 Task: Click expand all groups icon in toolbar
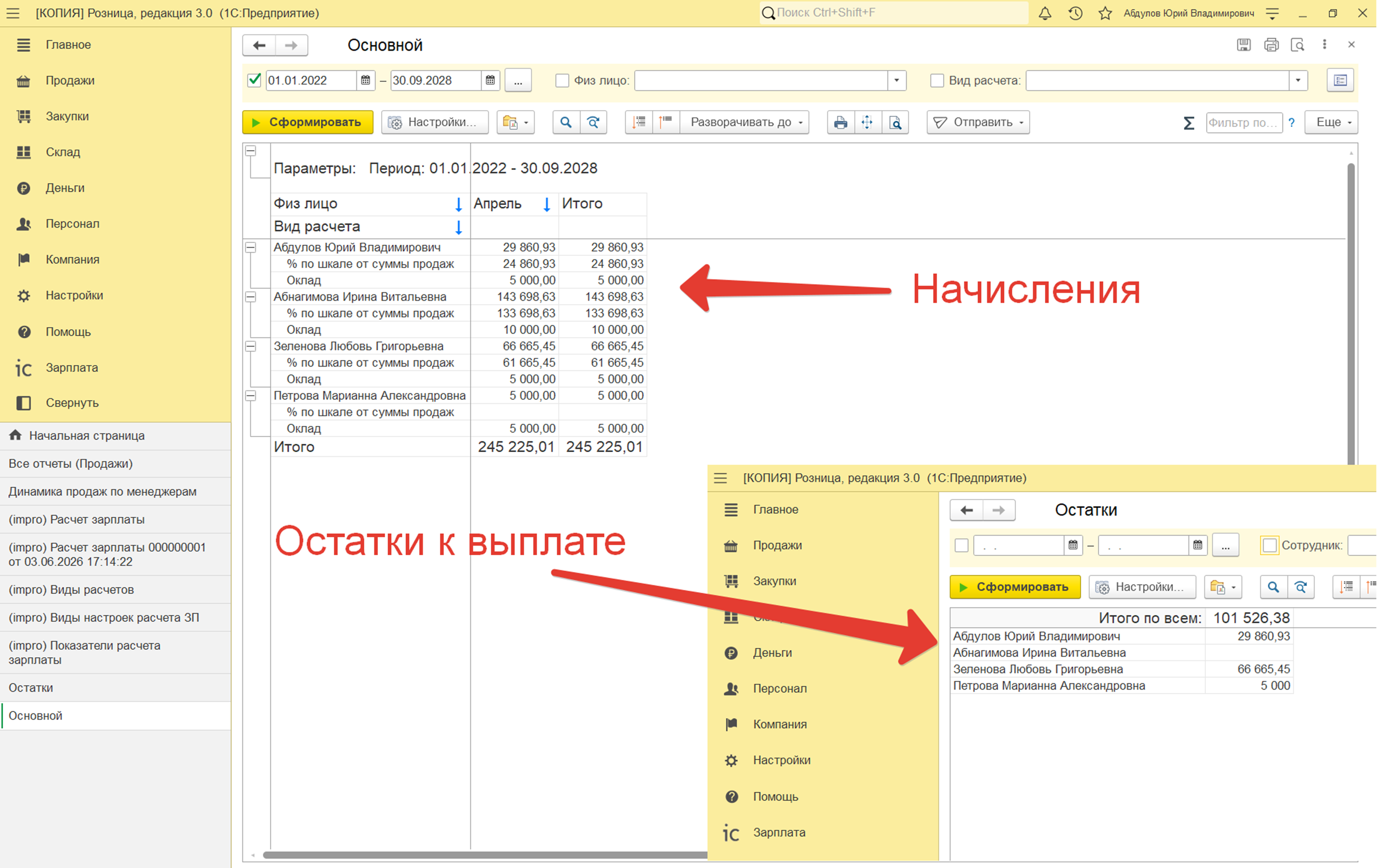[639, 122]
